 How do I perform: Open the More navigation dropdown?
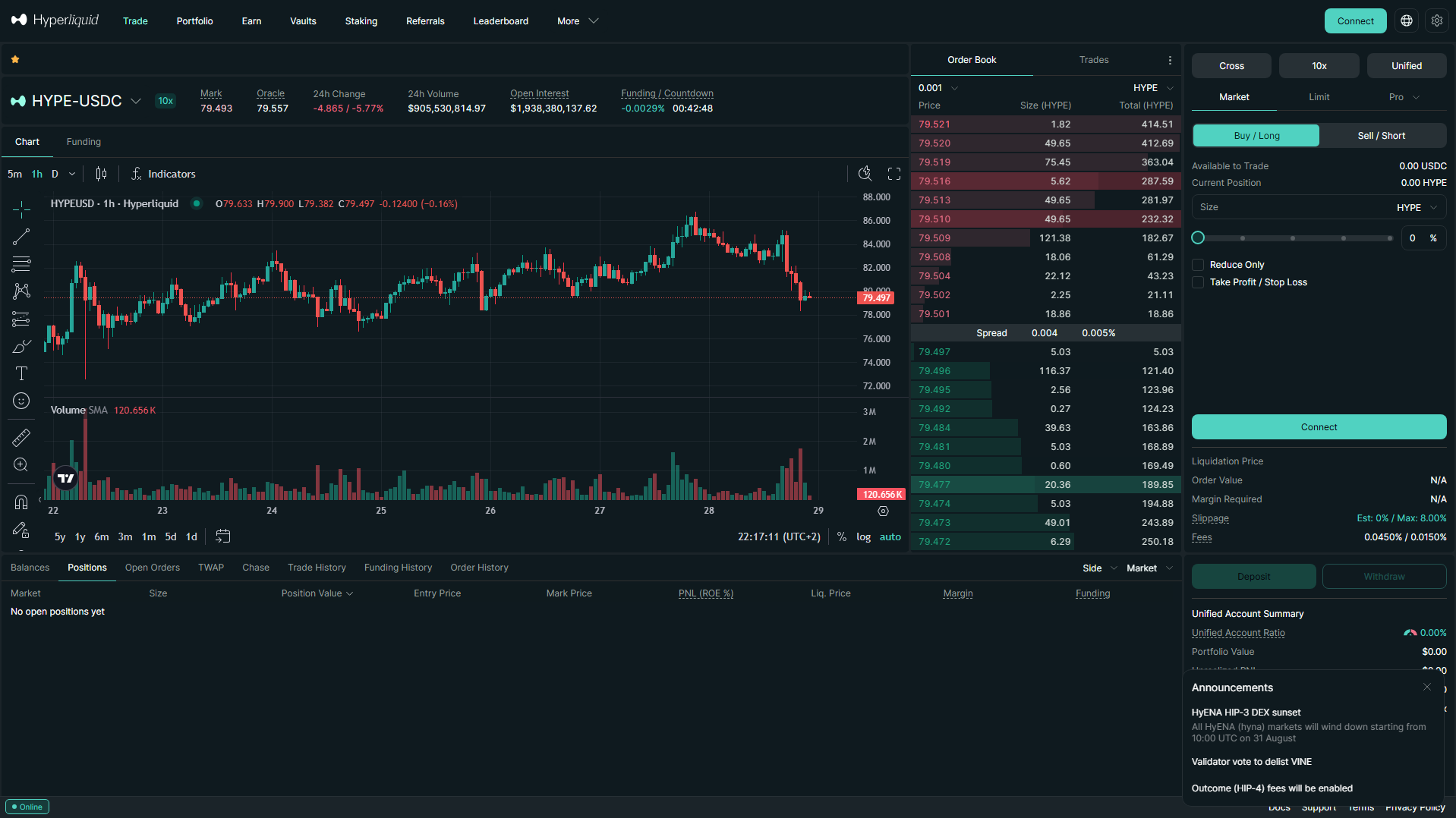(578, 21)
